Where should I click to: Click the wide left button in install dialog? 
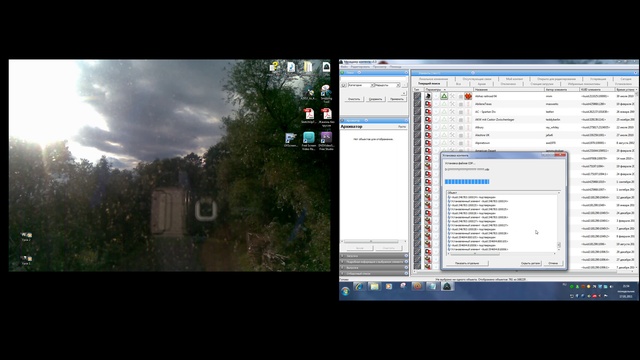(x=467, y=263)
